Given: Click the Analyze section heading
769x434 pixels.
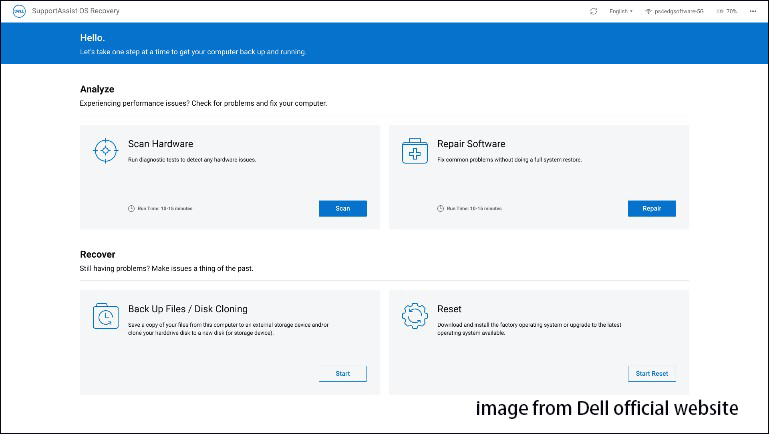Looking at the screenshot, I should click(97, 89).
